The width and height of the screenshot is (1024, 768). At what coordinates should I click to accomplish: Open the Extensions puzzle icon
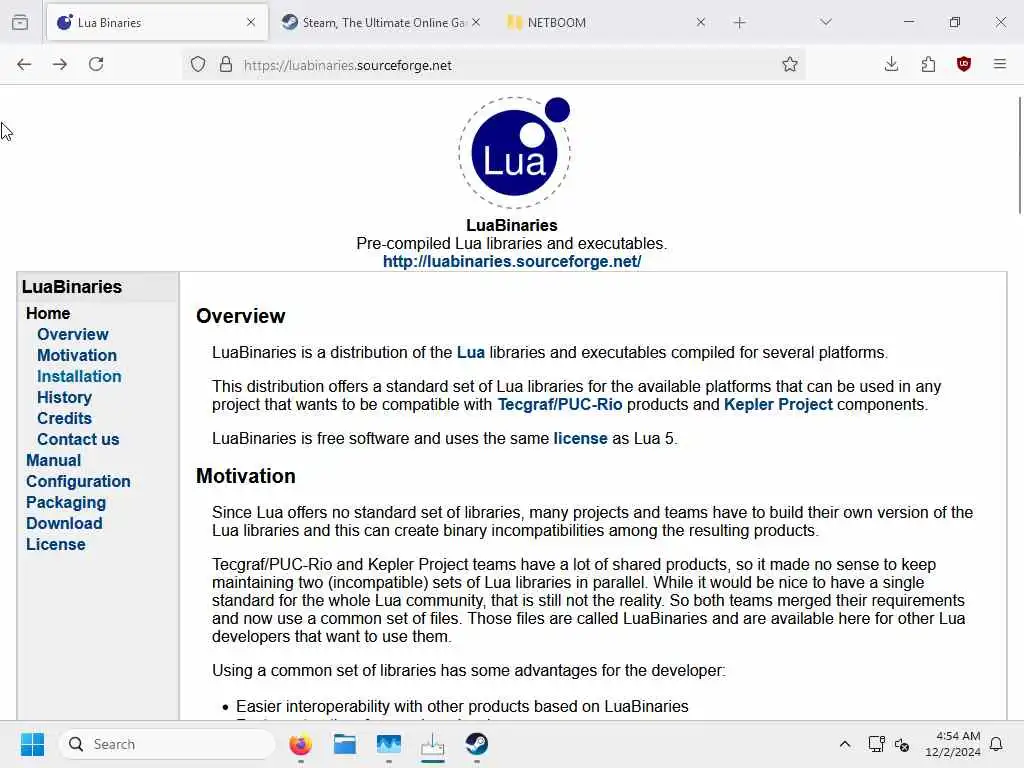coord(928,64)
